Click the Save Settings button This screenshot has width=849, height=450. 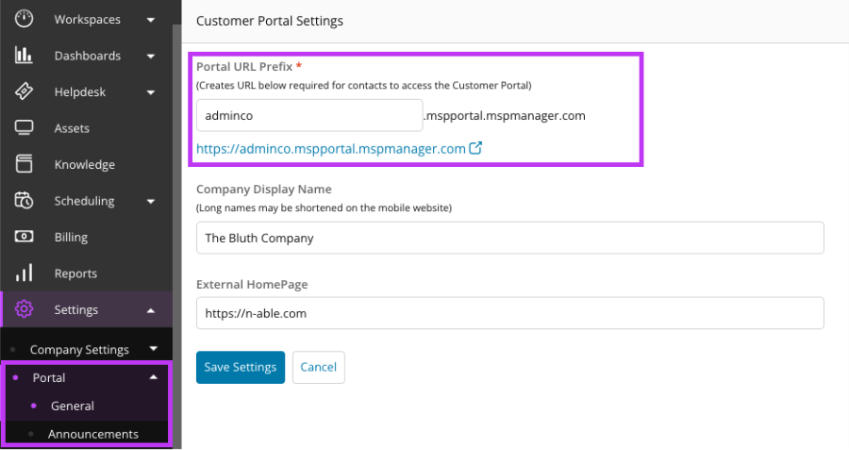240,367
